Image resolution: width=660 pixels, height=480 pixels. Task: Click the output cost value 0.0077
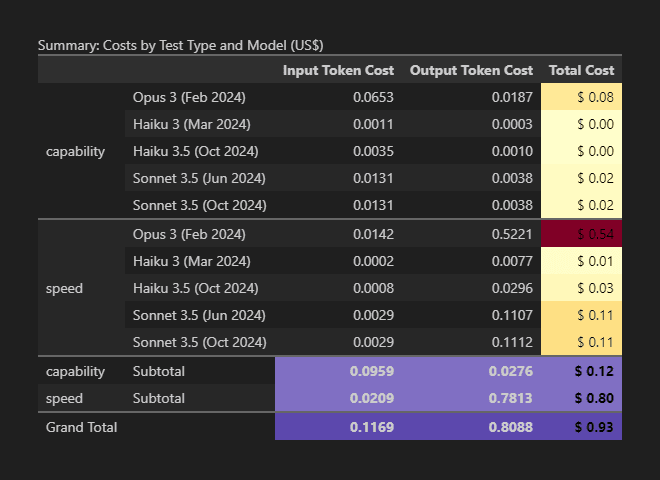(x=512, y=261)
